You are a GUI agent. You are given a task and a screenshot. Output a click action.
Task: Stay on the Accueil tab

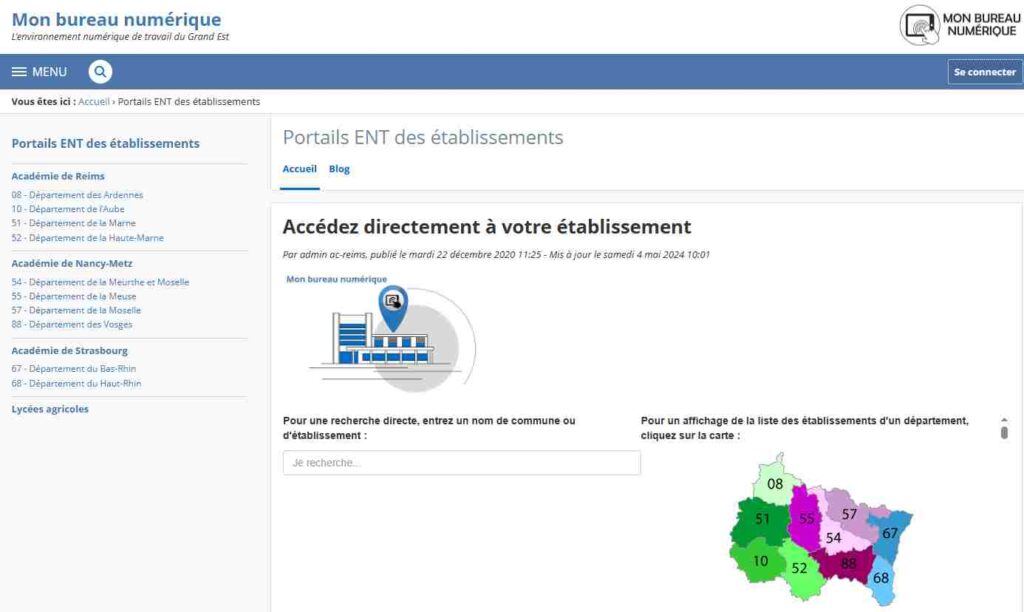tap(299, 168)
